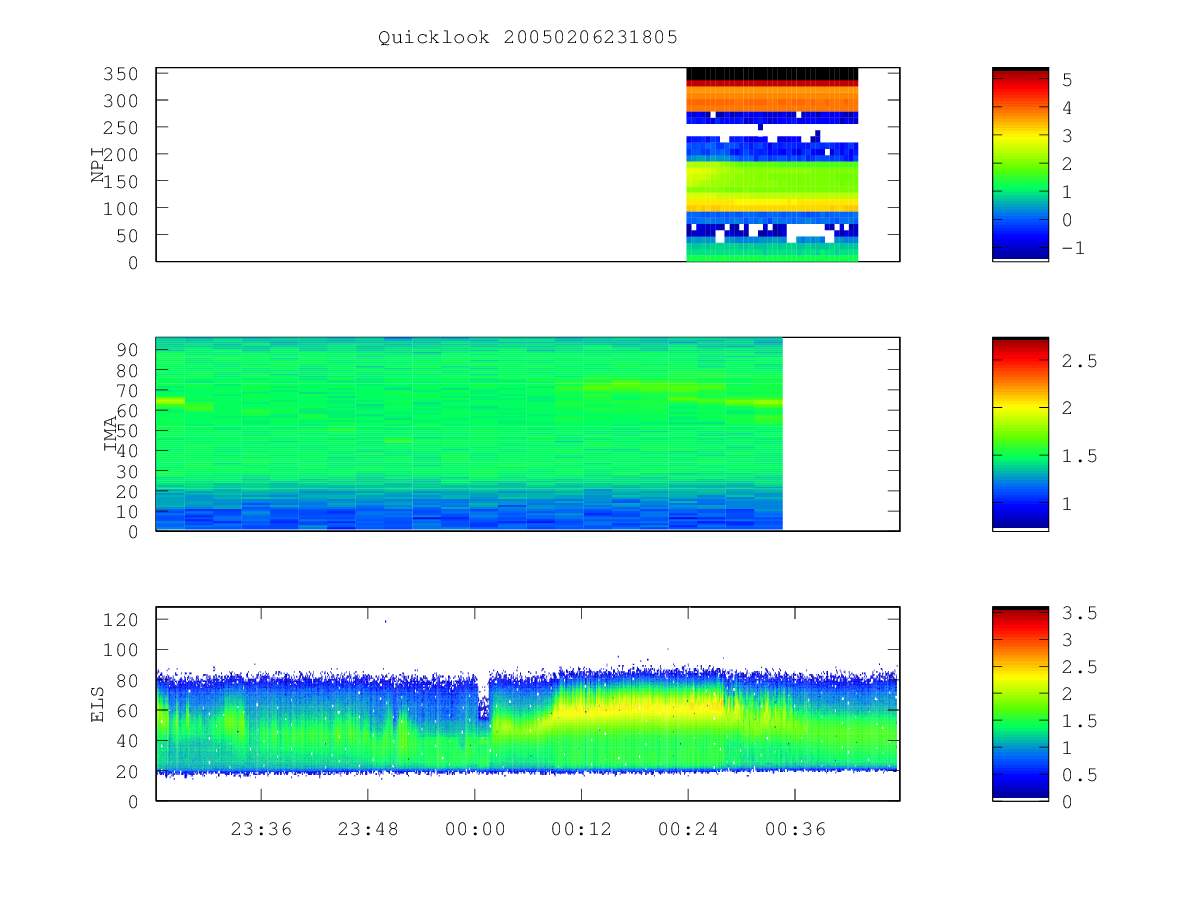Click the -1 value on NPI colorbar
Image resolution: width=1200 pixels, height=900 pixels.
click(x=1073, y=248)
